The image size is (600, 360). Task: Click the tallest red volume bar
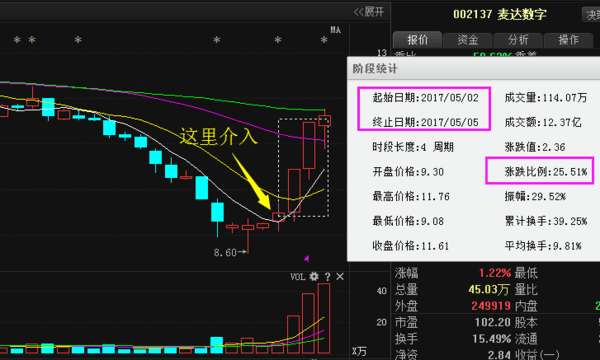click(324, 318)
